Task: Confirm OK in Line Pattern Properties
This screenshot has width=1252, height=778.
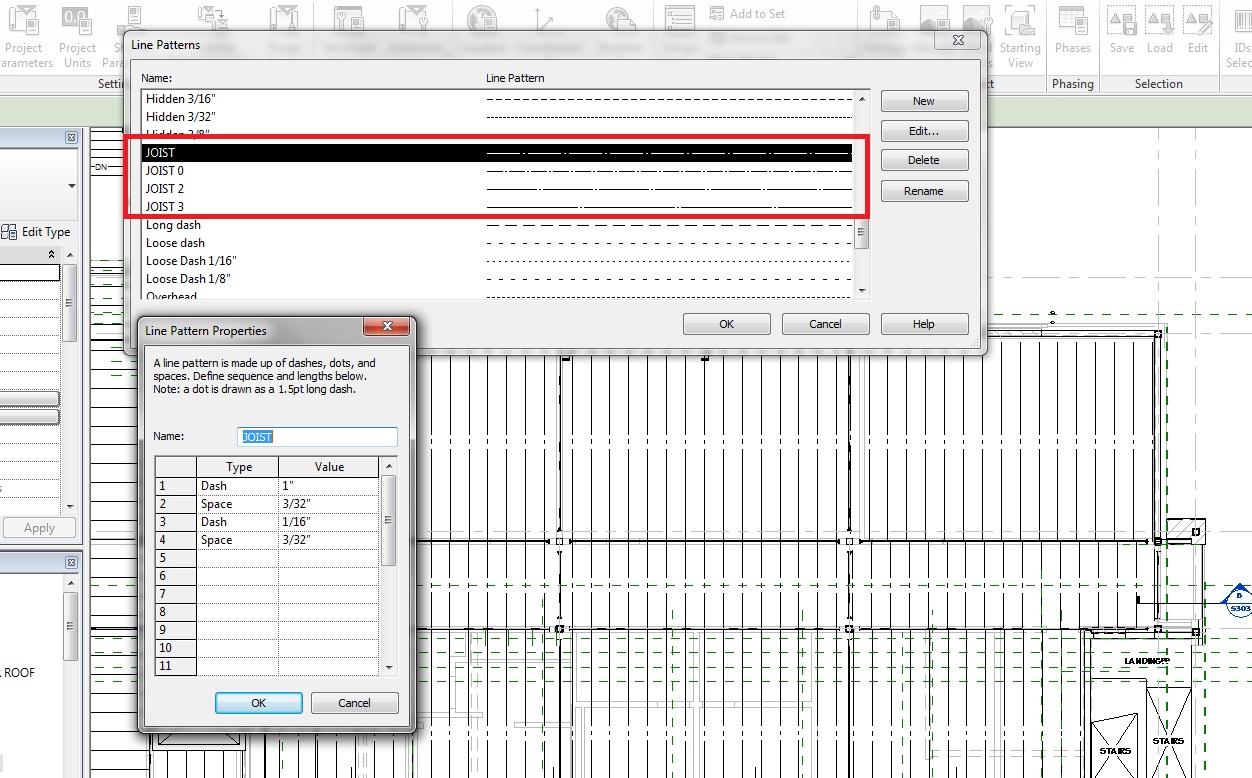Action: pos(258,703)
